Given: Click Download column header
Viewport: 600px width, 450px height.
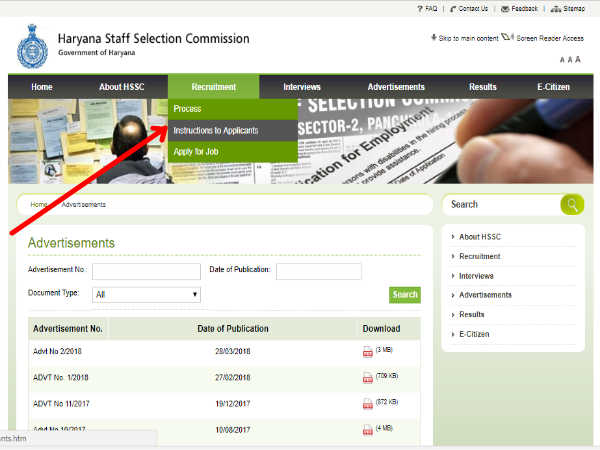Looking at the screenshot, I should (382, 329).
